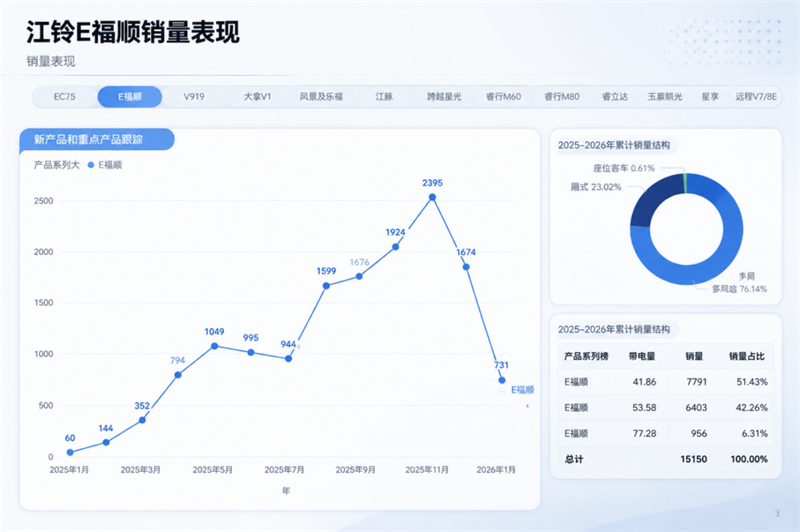This screenshot has width=800, height=532.
Task: Click the 销量占比 column header
Action: coord(746,357)
